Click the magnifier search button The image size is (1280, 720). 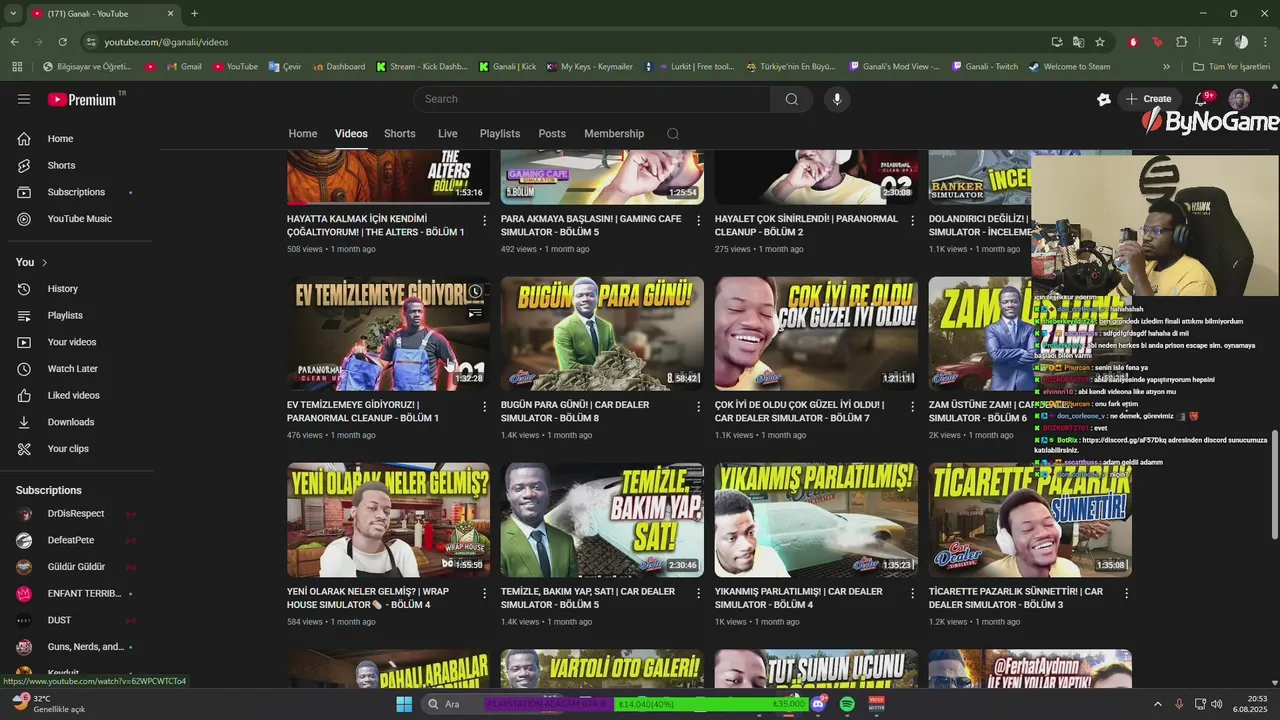point(792,99)
